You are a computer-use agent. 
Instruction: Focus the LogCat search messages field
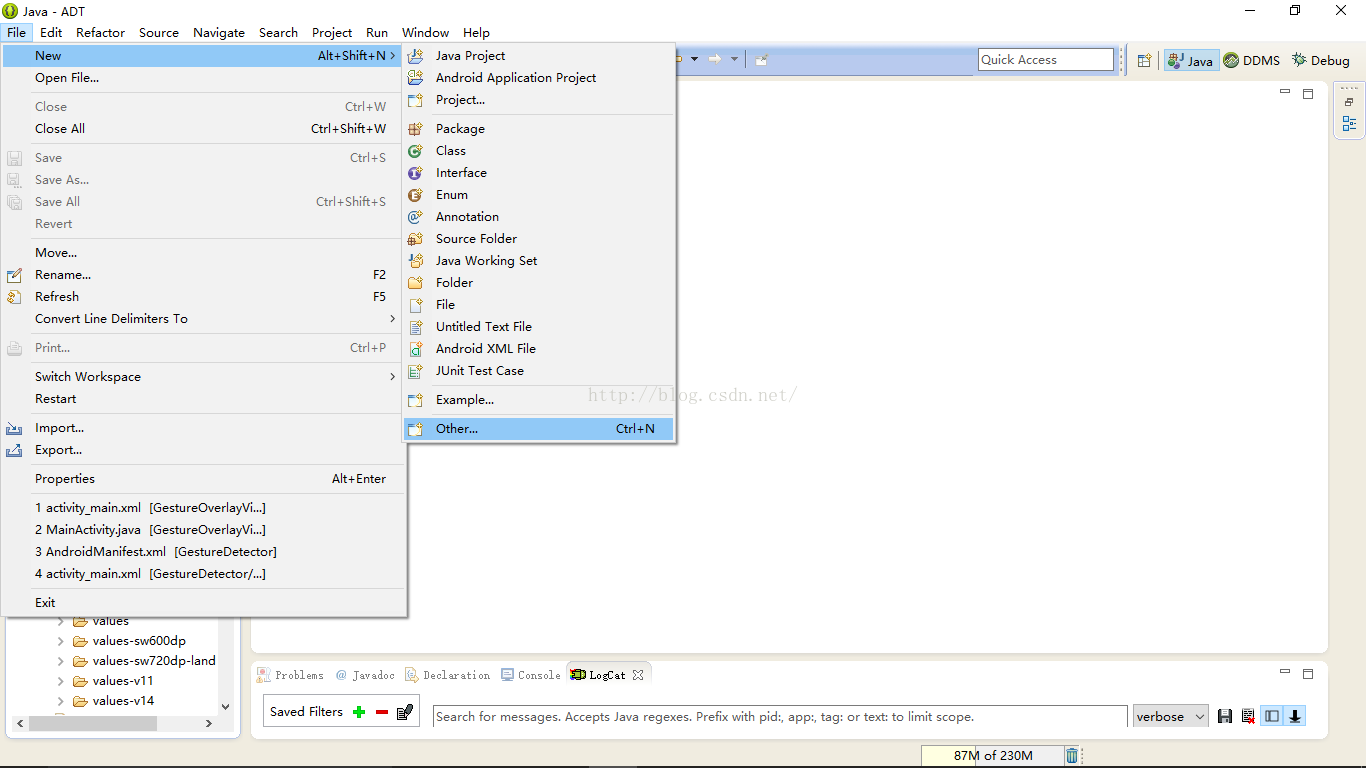pyautogui.click(x=780, y=717)
